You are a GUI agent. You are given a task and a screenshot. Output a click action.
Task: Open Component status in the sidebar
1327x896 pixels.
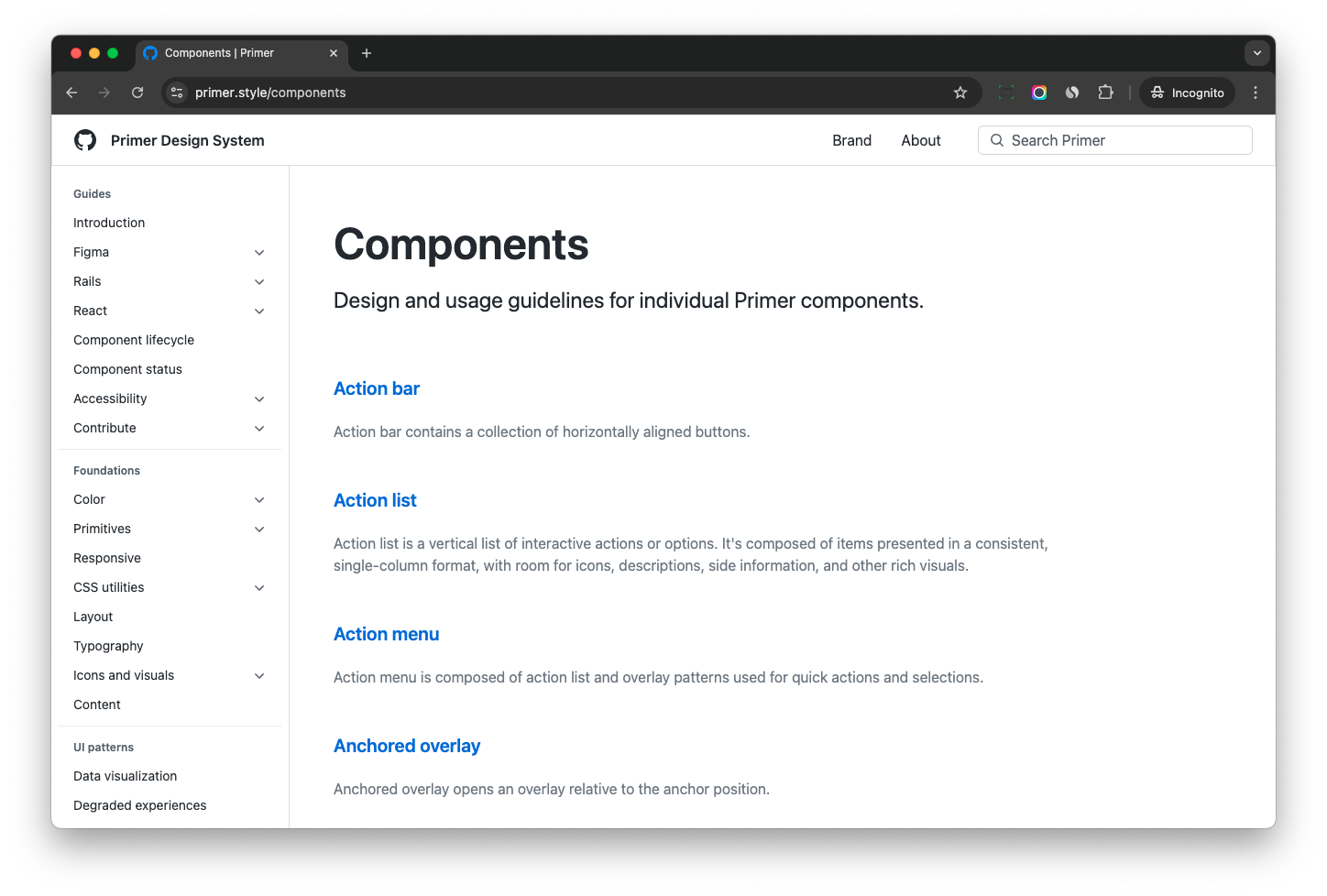(x=127, y=369)
